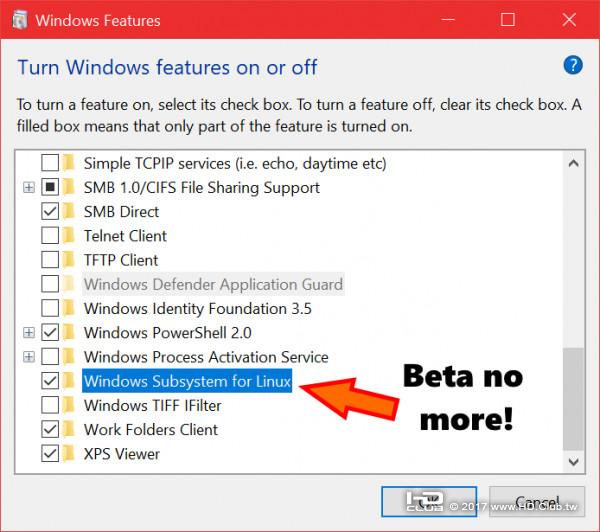The height and width of the screenshot is (532, 600).
Task: Select the Windows TIFF IFilter label
Action: coord(153,405)
